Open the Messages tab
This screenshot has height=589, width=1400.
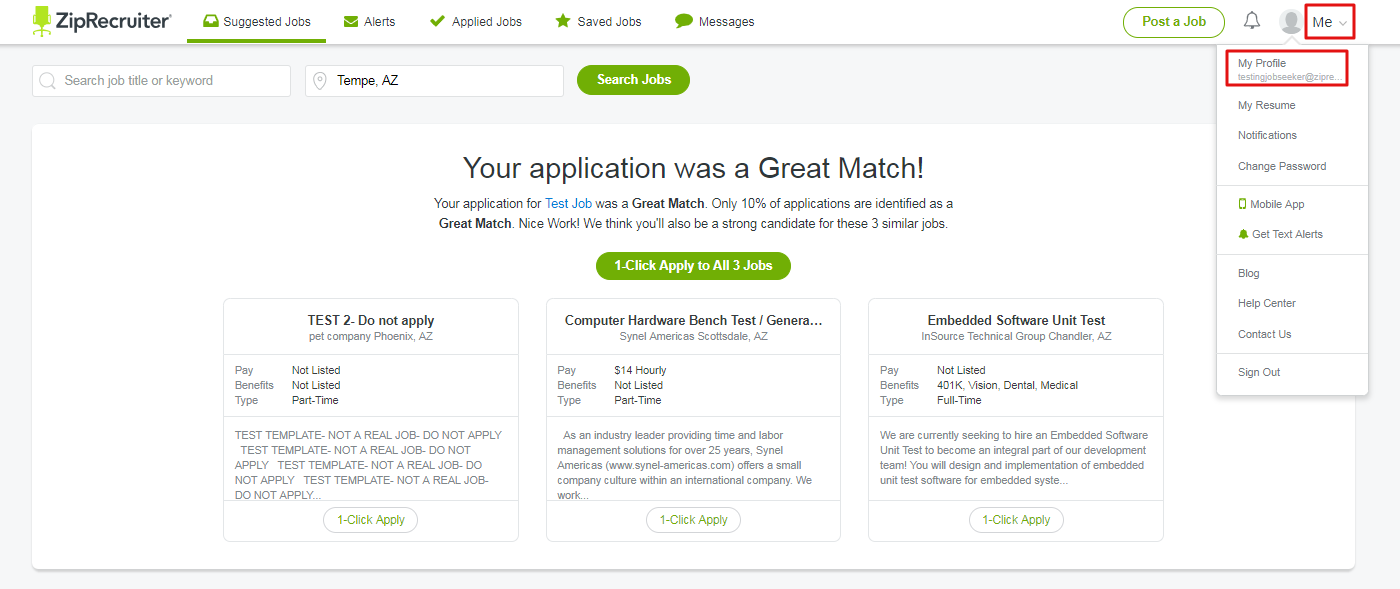714,22
